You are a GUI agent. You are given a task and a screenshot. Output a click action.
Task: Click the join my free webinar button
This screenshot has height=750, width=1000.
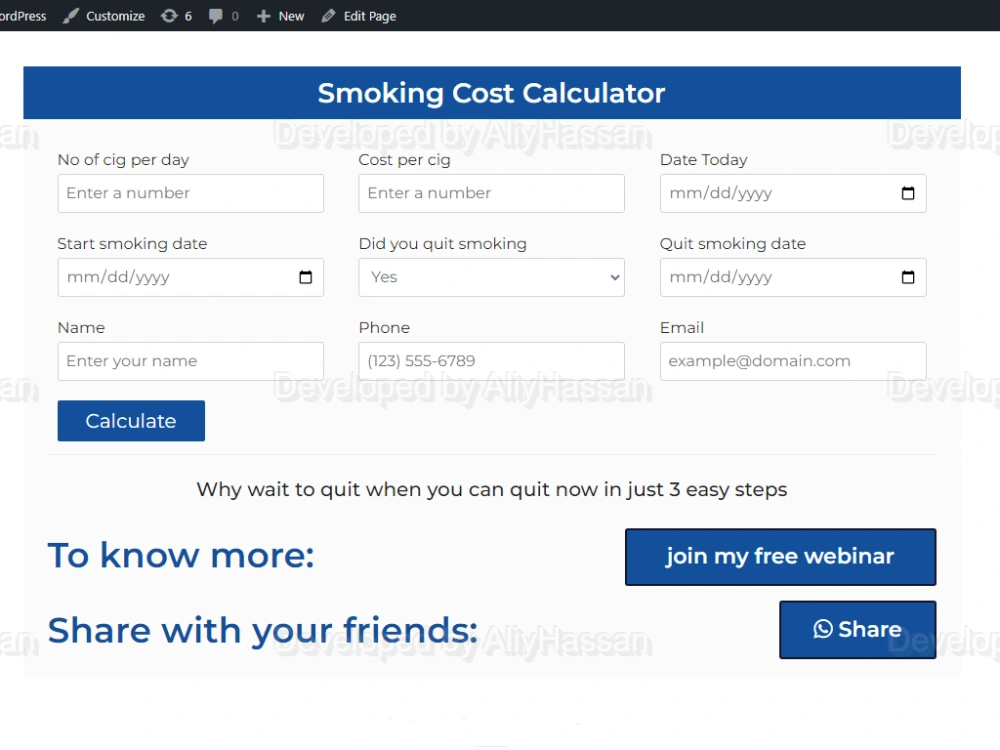point(780,557)
